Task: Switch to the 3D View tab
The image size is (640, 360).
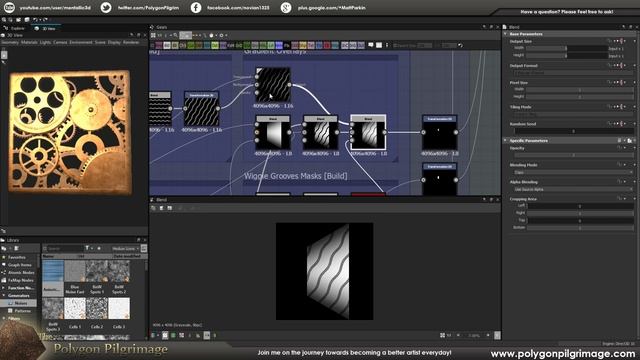Action: pos(46,28)
